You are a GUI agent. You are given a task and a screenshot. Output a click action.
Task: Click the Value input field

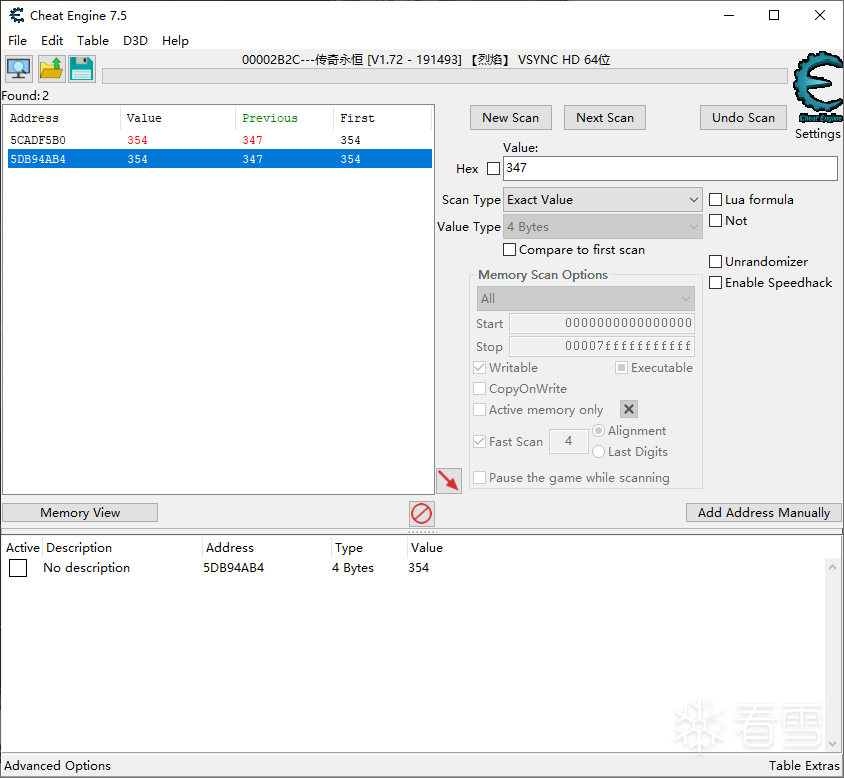670,169
